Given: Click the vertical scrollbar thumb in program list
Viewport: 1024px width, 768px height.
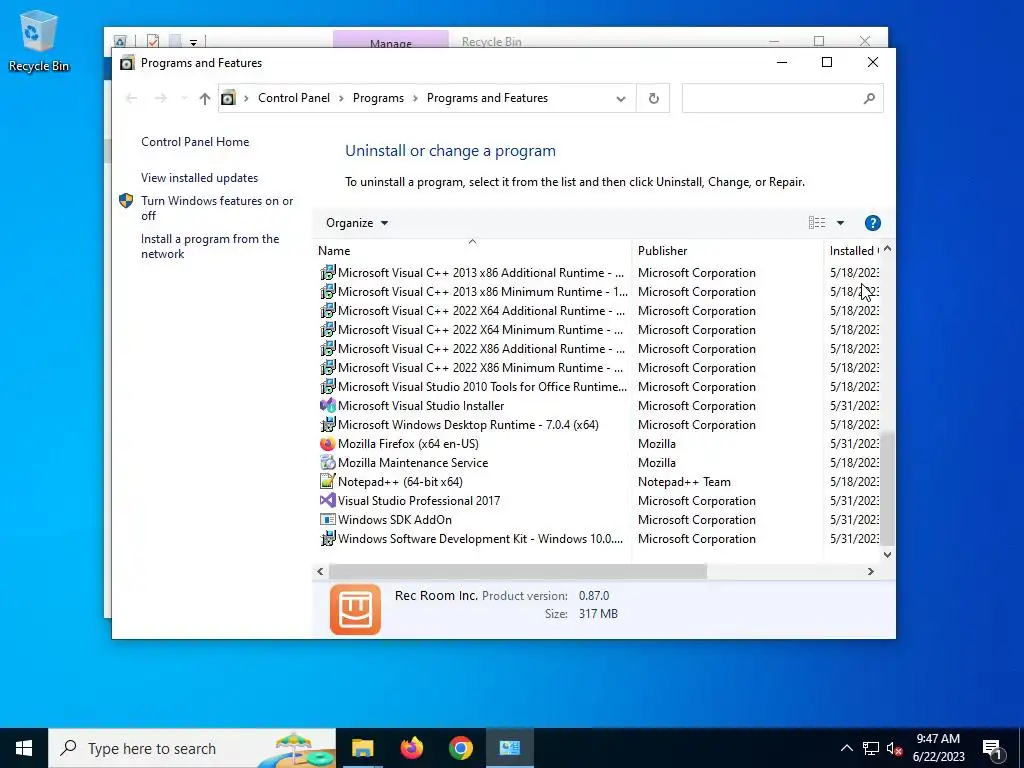Looking at the screenshot, I should pyautogui.click(x=887, y=488).
